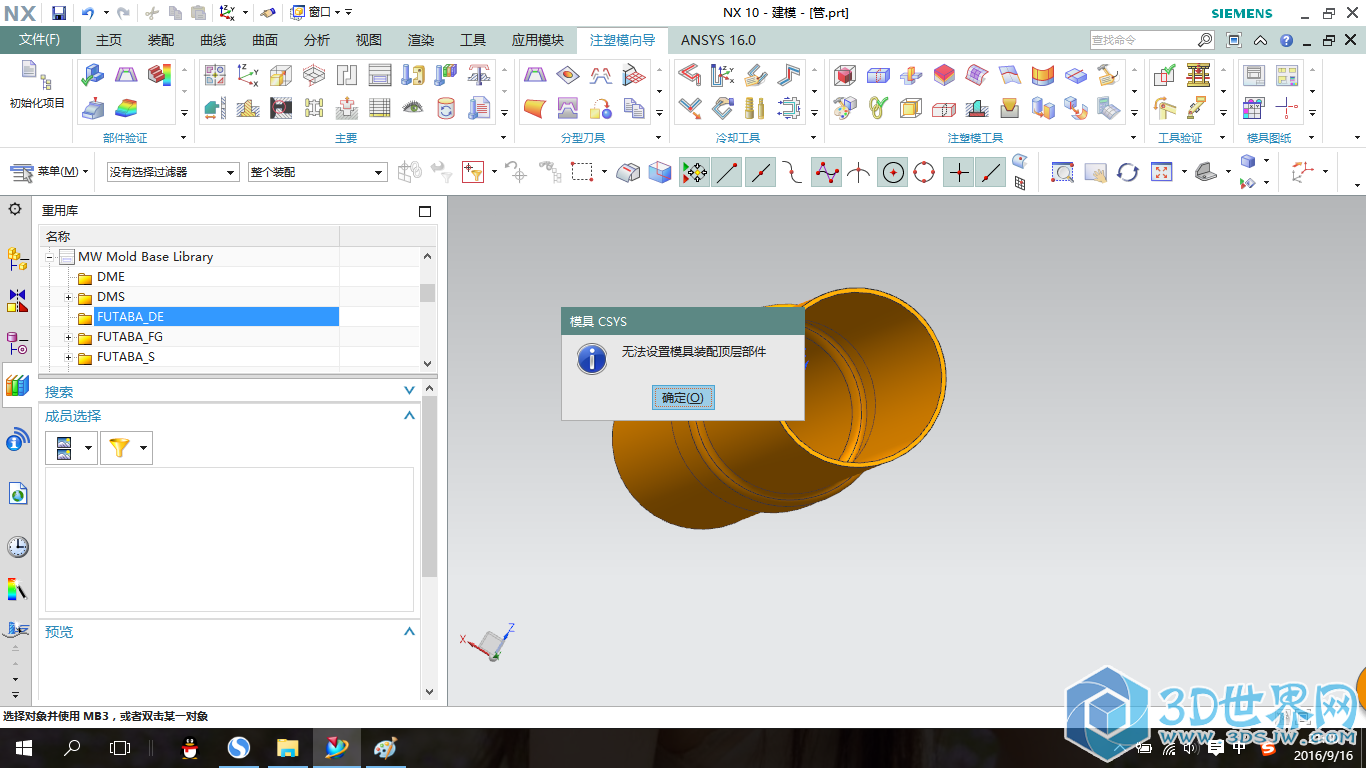Open the Windows Start button
1366x768 pixels.
(23, 748)
